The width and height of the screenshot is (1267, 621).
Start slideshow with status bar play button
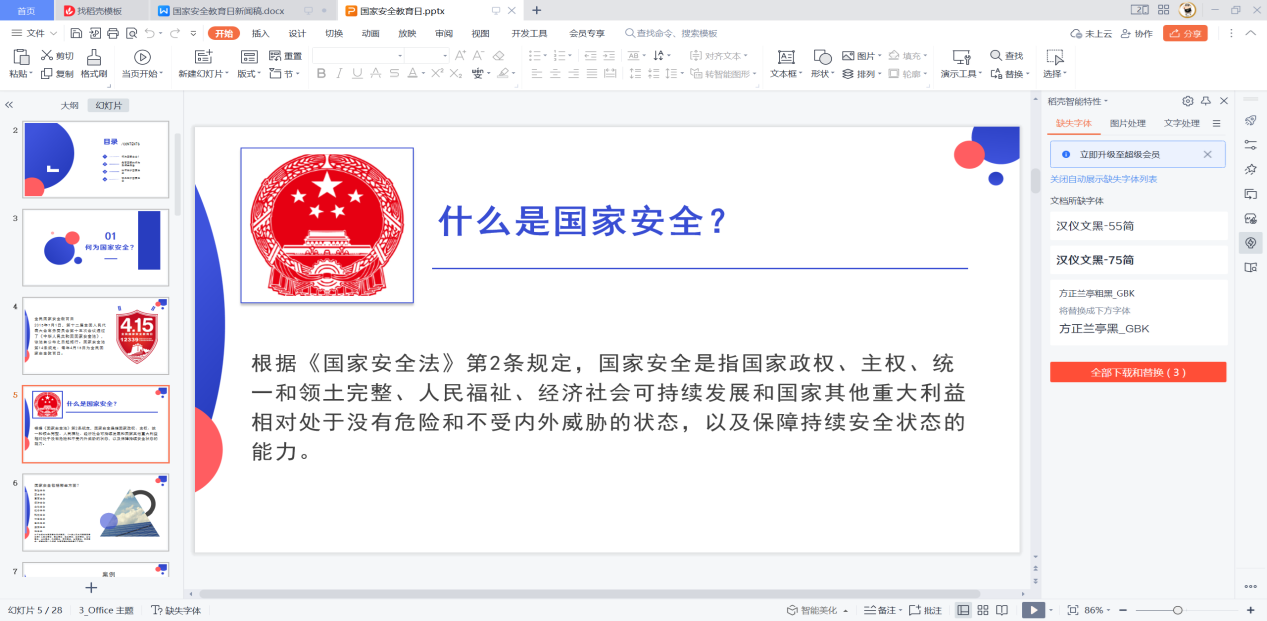pos(1031,610)
